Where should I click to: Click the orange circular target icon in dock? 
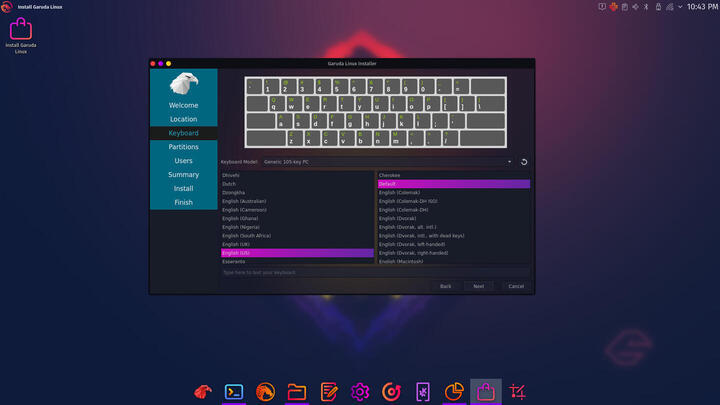click(x=391, y=392)
